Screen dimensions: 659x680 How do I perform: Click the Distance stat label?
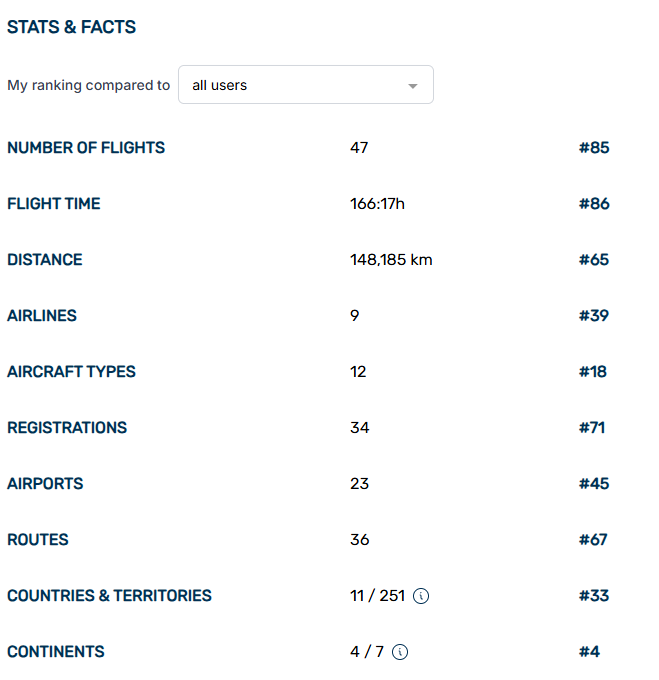pyautogui.click(x=45, y=260)
